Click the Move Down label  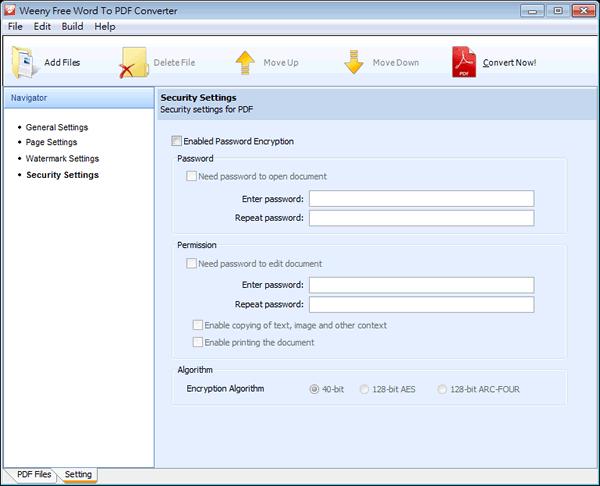396,62
